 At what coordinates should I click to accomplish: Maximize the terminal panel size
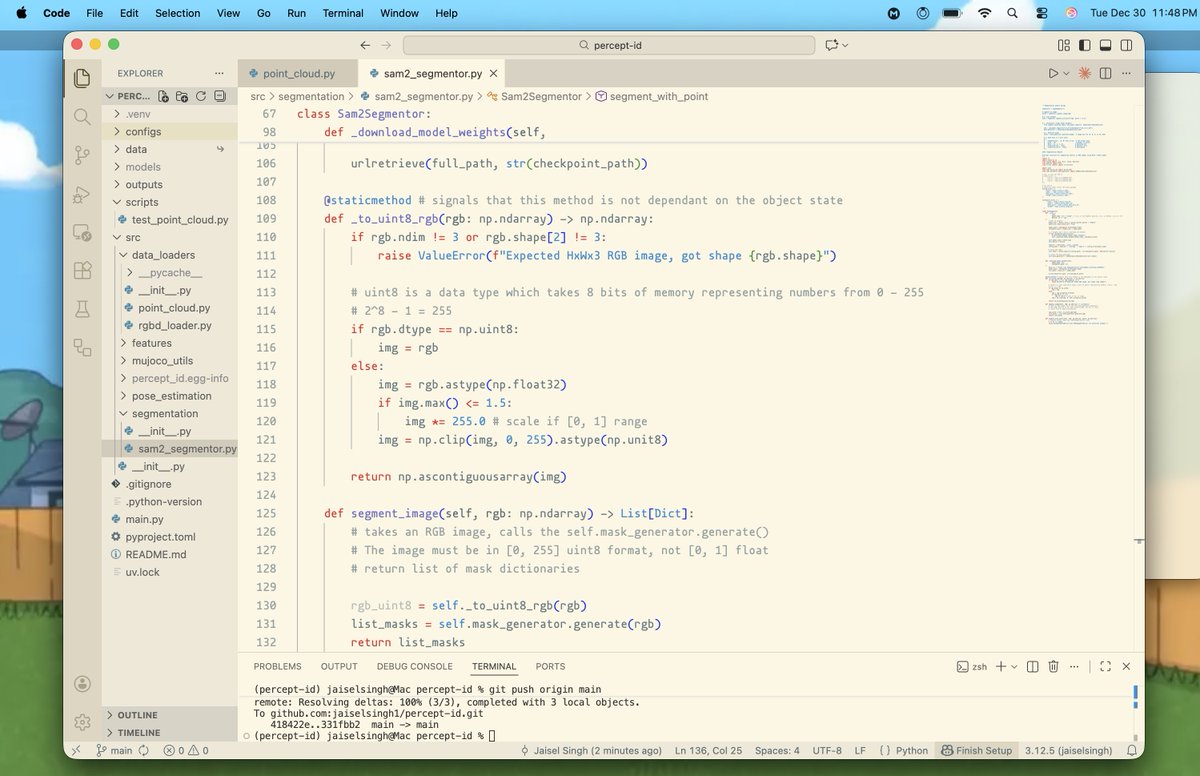tap(1106, 666)
